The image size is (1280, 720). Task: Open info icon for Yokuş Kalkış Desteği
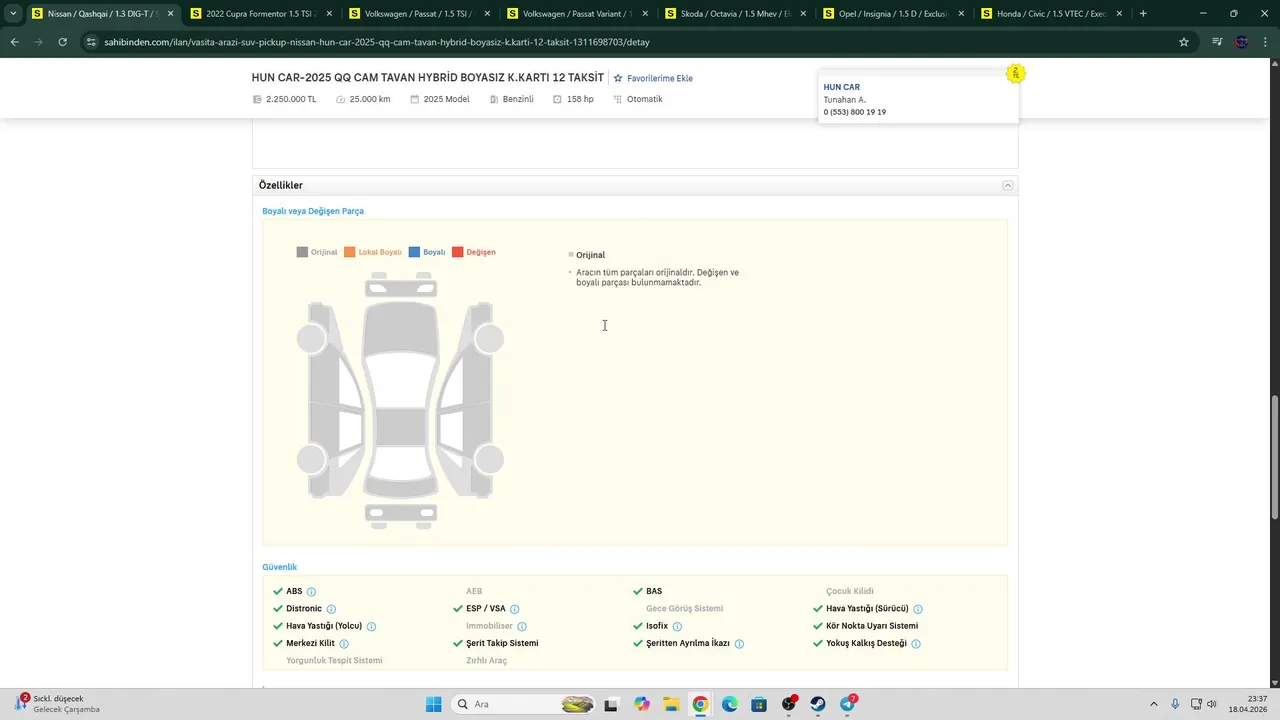pyautogui.click(x=916, y=644)
